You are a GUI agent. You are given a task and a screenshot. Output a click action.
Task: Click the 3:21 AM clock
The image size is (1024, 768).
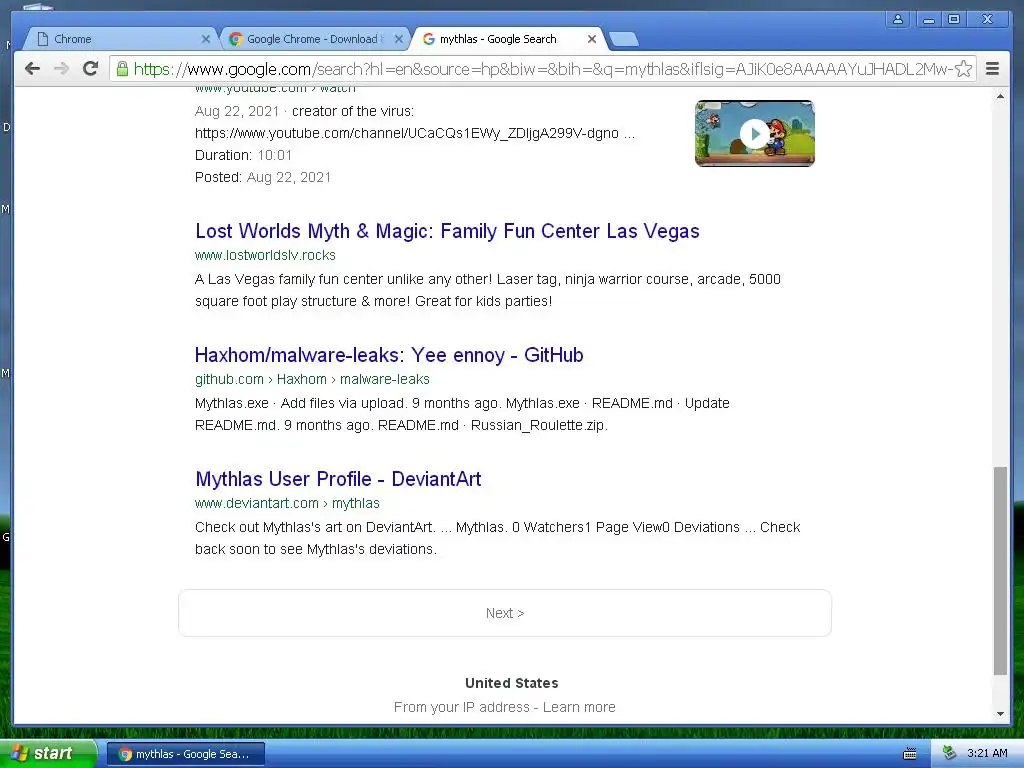click(987, 754)
